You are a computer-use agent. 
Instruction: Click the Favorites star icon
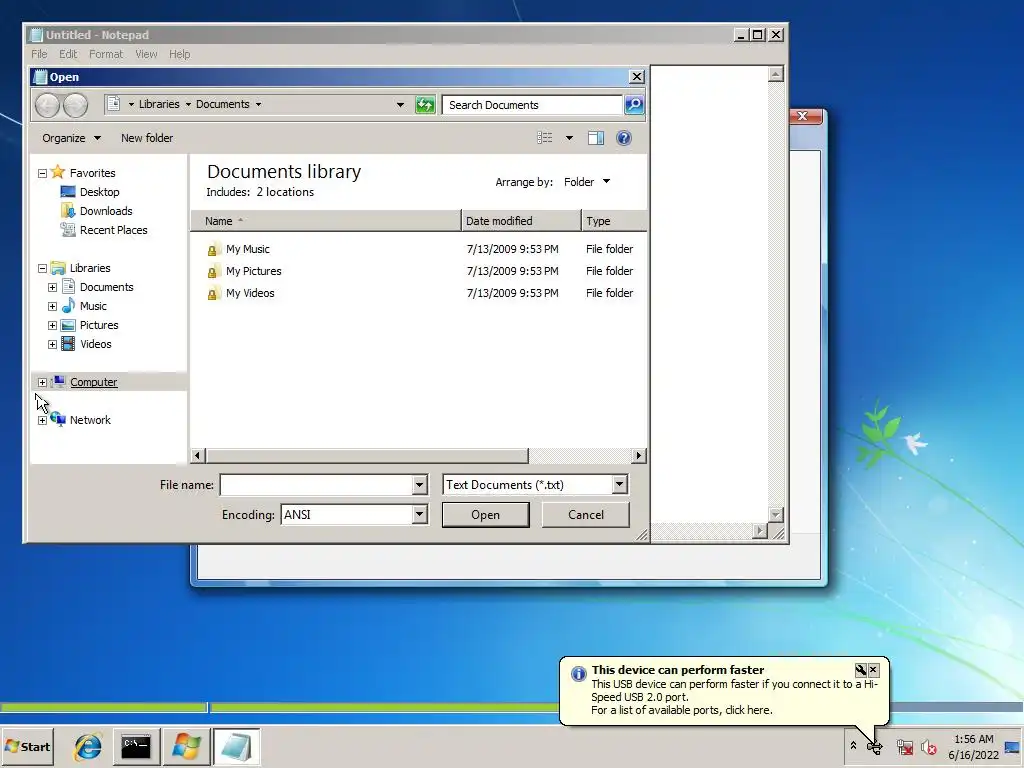[58, 172]
